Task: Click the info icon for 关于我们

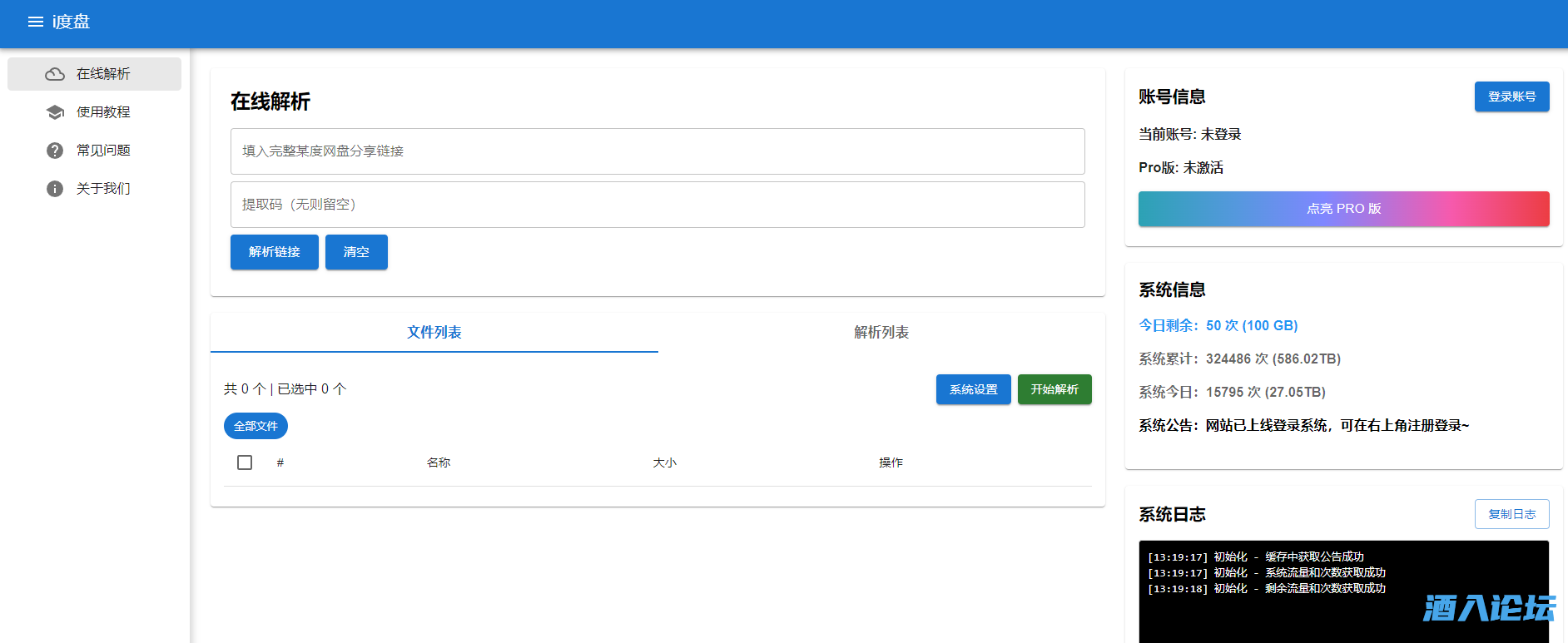Action: [55, 189]
